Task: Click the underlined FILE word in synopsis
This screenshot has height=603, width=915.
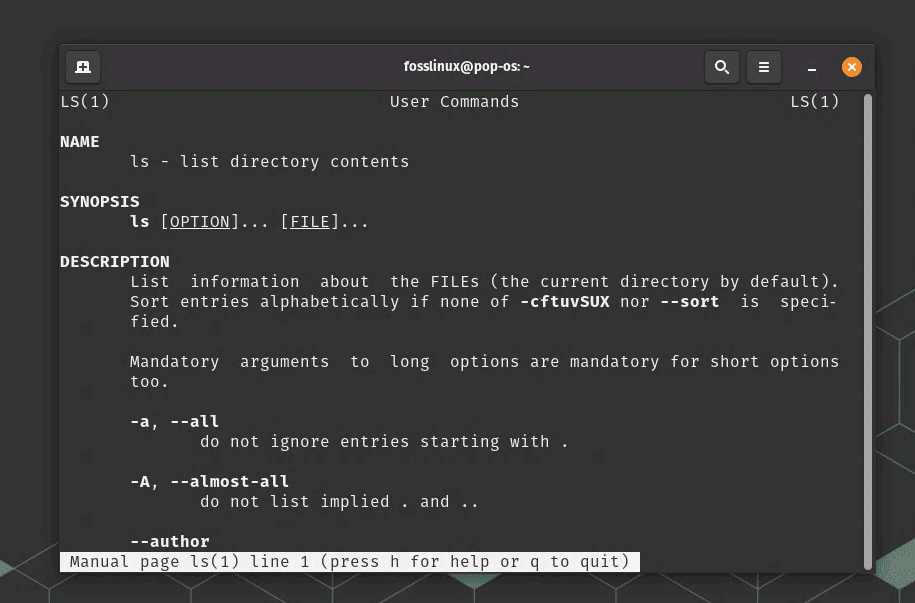Action: 310,222
